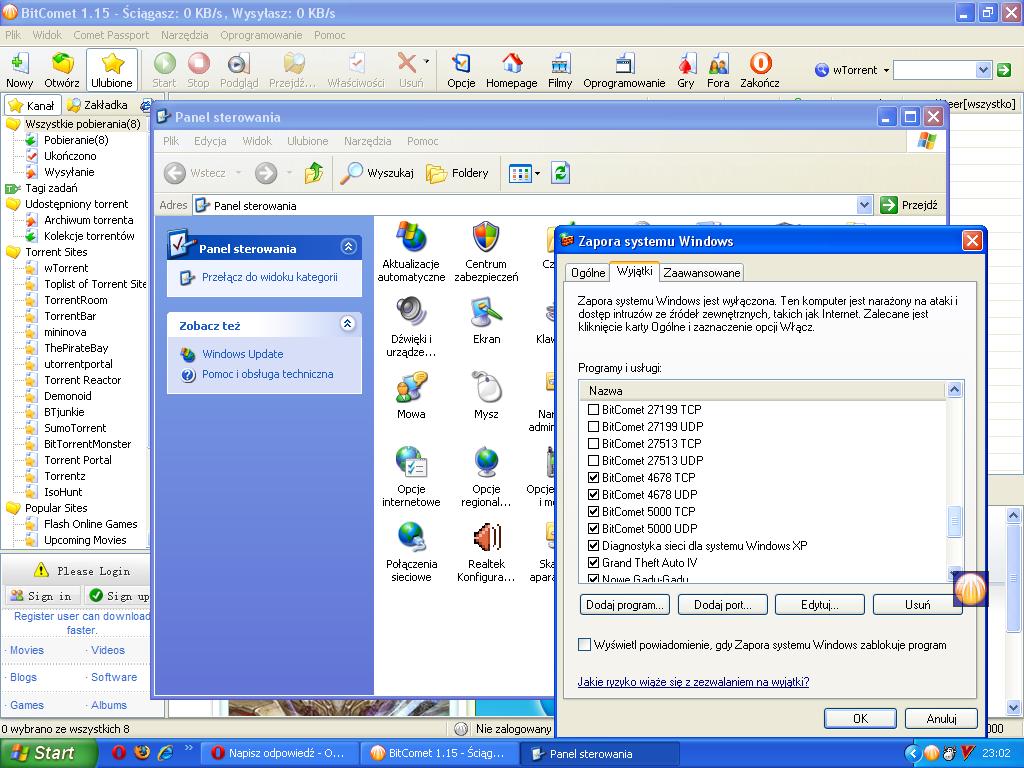Click the Wyszukaj button in Panel sterowania
This screenshot has width=1024, height=768.
coord(377,173)
